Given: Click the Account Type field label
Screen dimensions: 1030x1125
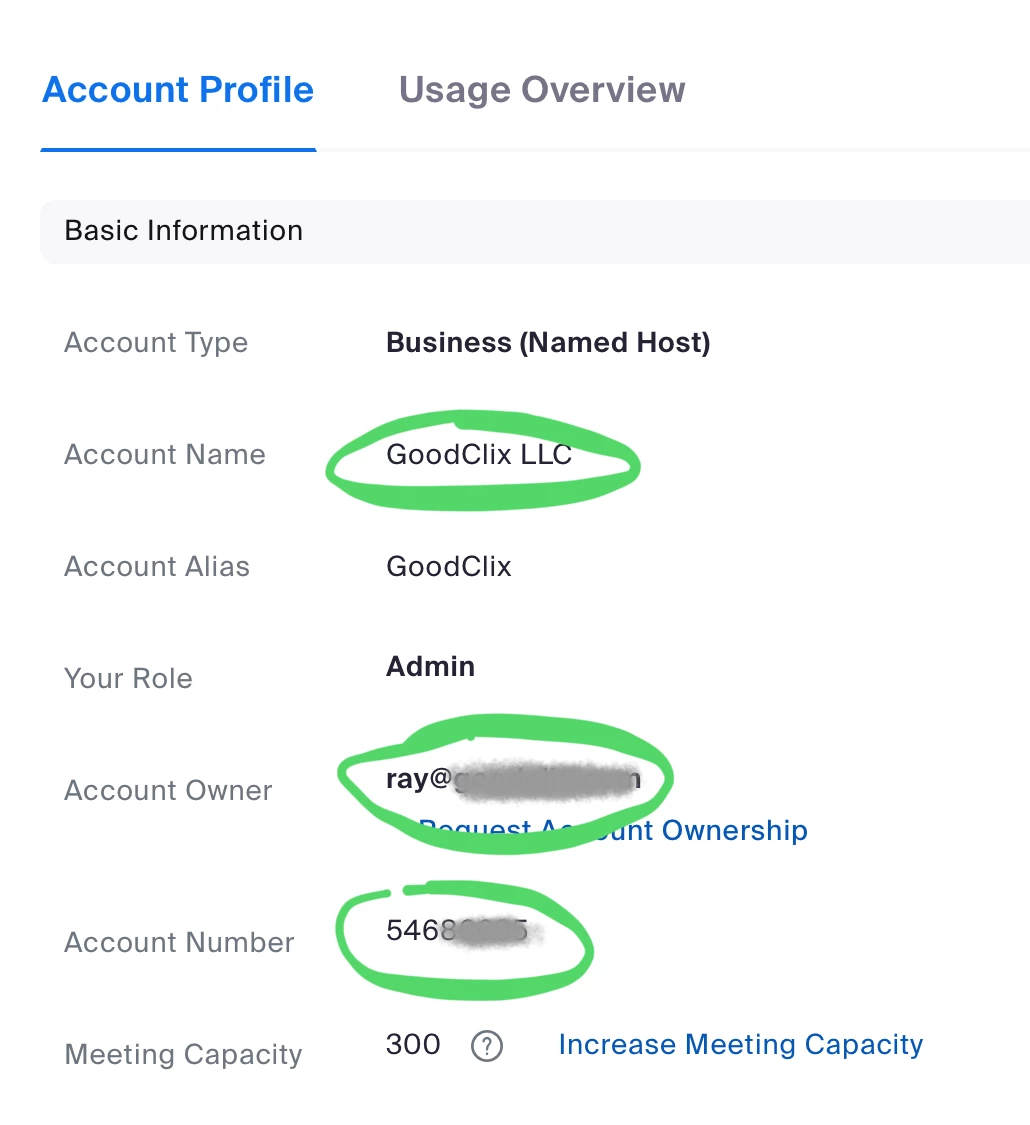Looking at the screenshot, I should click(156, 343).
